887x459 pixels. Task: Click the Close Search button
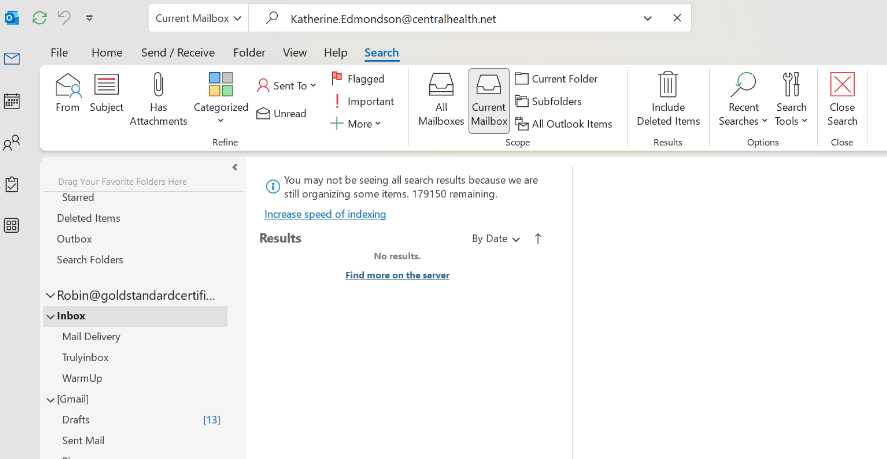click(842, 99)
